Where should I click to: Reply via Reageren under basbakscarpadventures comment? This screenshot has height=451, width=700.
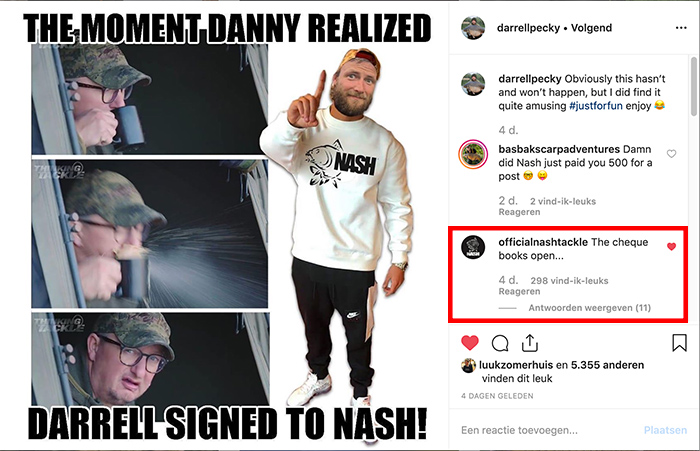(519, 212)
